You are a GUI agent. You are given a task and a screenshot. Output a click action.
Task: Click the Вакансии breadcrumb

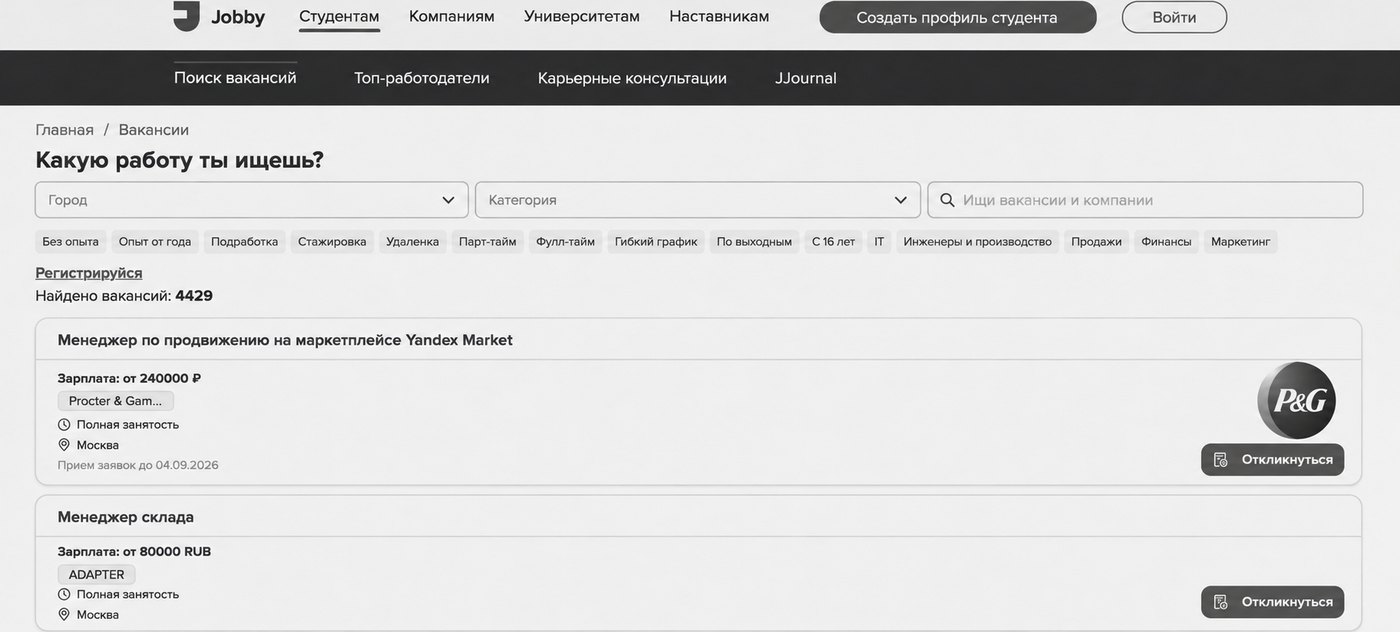point(154,130)
